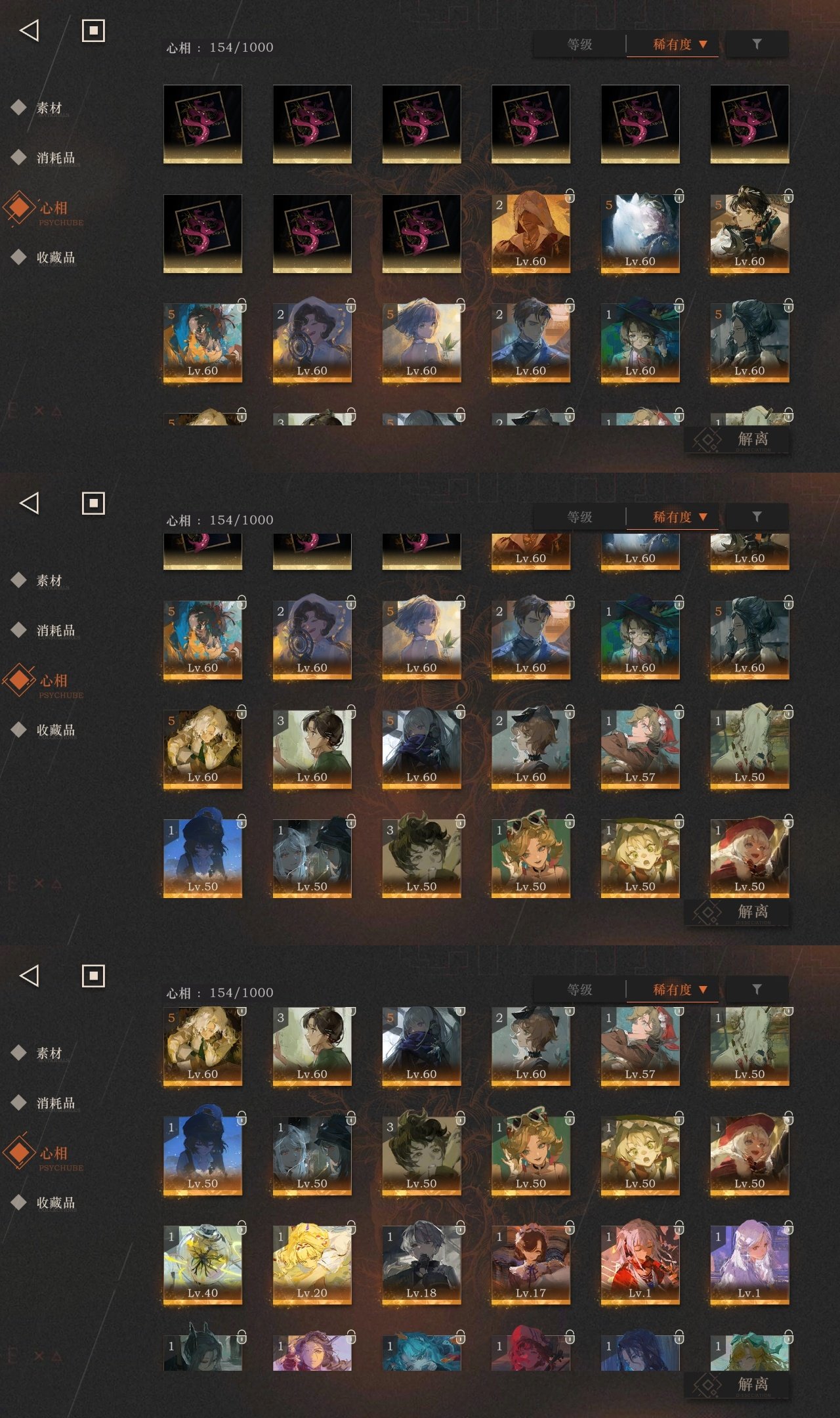Click the back arrow in the topmost screenshot
The width and height of the screenshot is (840, 1418).
coord(30,30)
